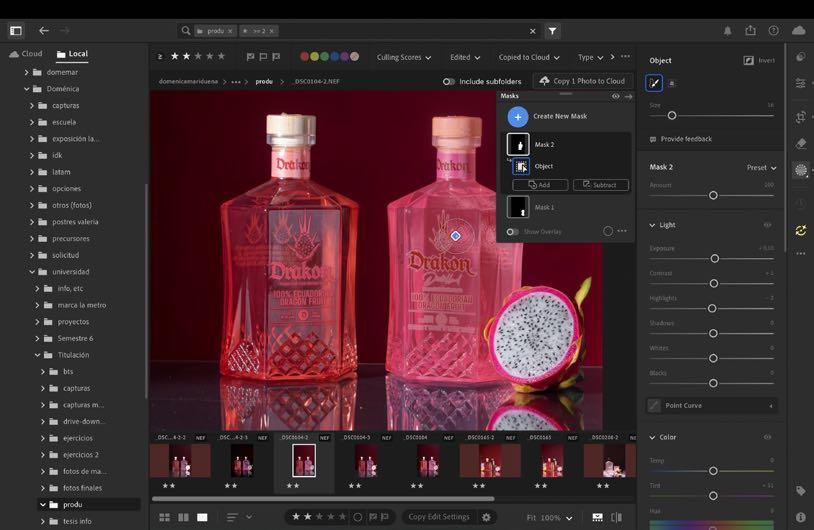Select the brush tool in Object panel

pyautogui.click(x=654, y=83)
